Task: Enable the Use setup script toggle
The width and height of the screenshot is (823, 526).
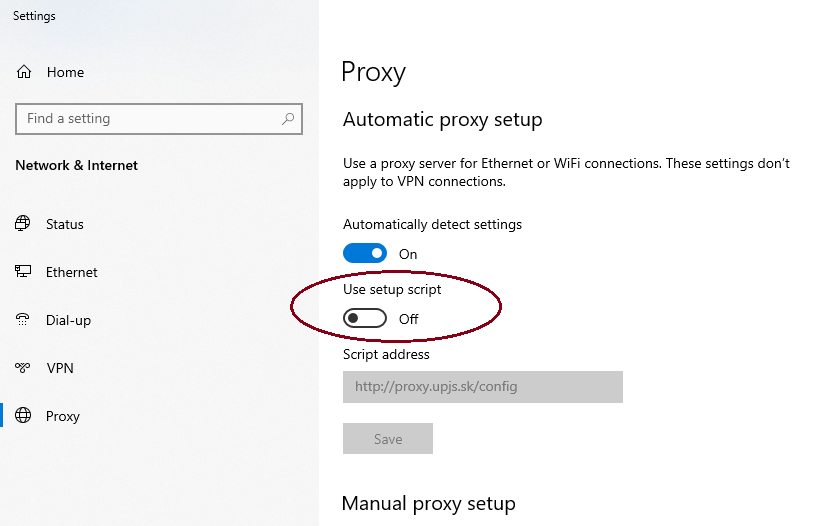Action: 365,318
